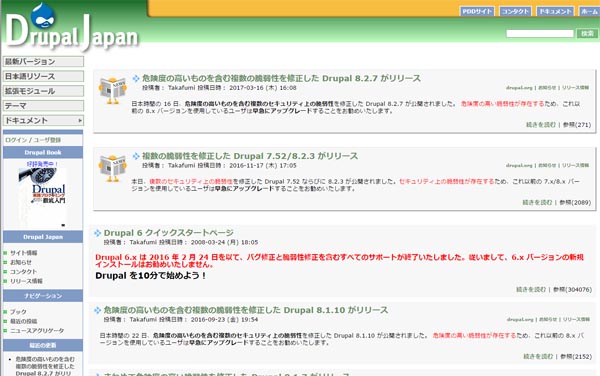Click newspaper icon beside Drupal 8.2.7 article

click(112, 90)
